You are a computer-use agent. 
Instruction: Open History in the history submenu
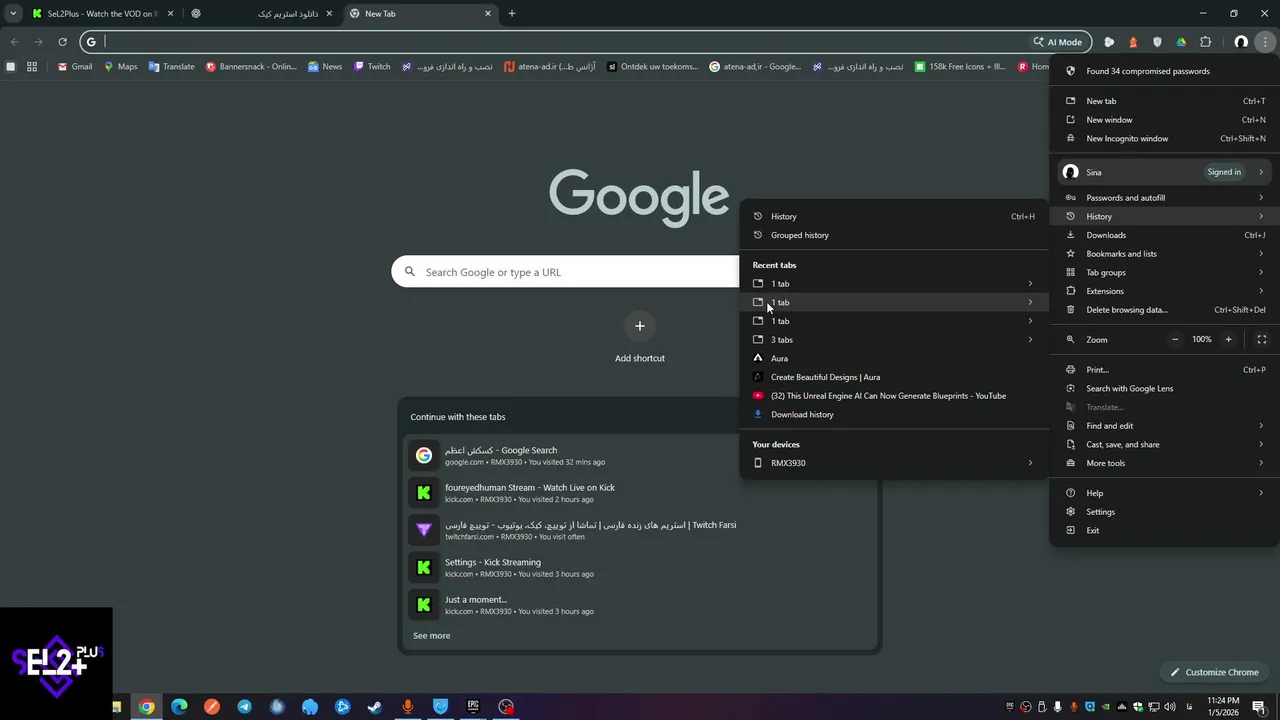(x=893, y=216)
